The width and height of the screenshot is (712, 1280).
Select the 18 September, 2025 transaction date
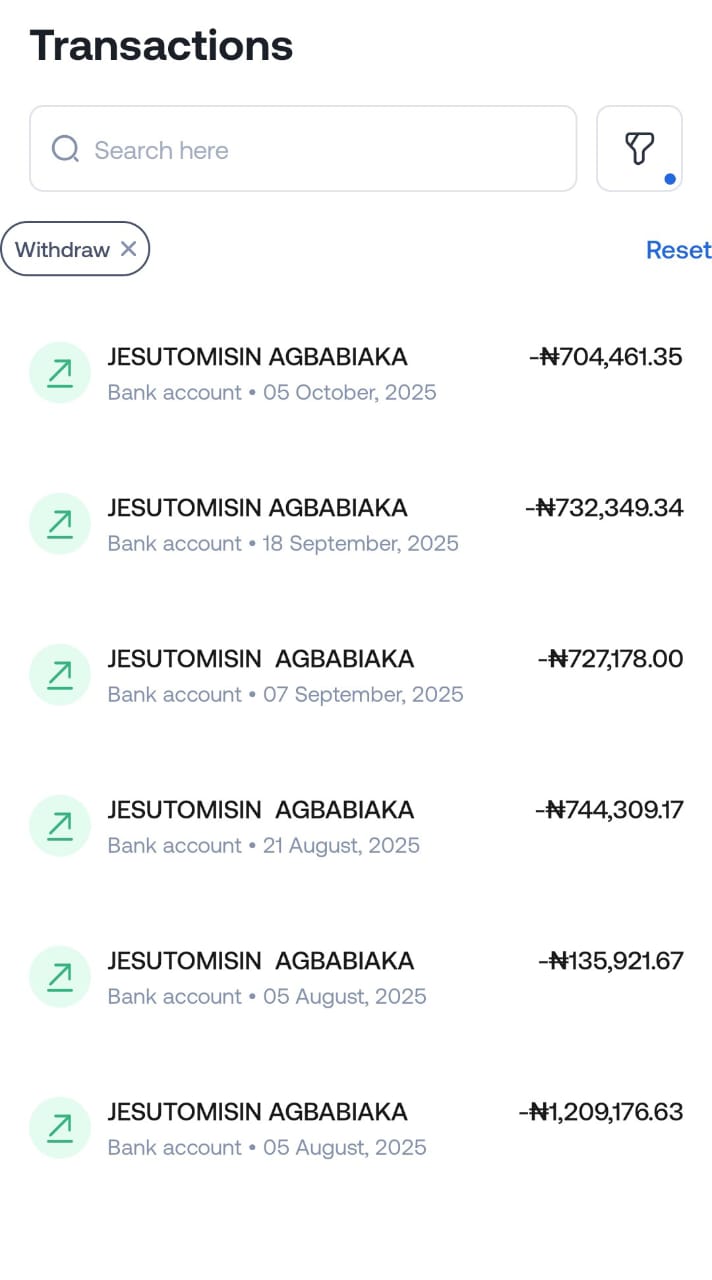coord(361,543)
